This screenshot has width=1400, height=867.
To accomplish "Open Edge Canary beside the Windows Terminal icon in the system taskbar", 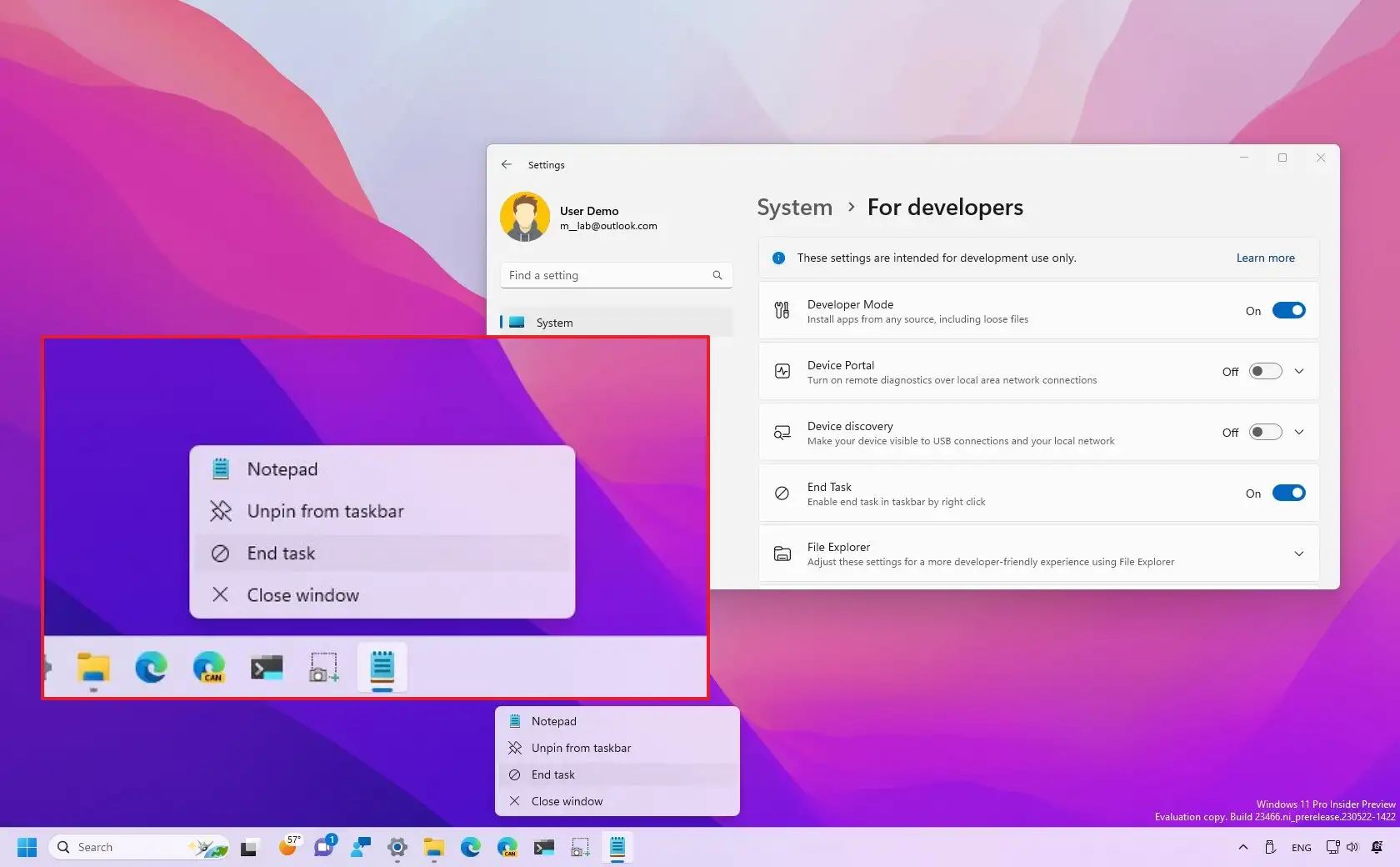I will (507, 848).
